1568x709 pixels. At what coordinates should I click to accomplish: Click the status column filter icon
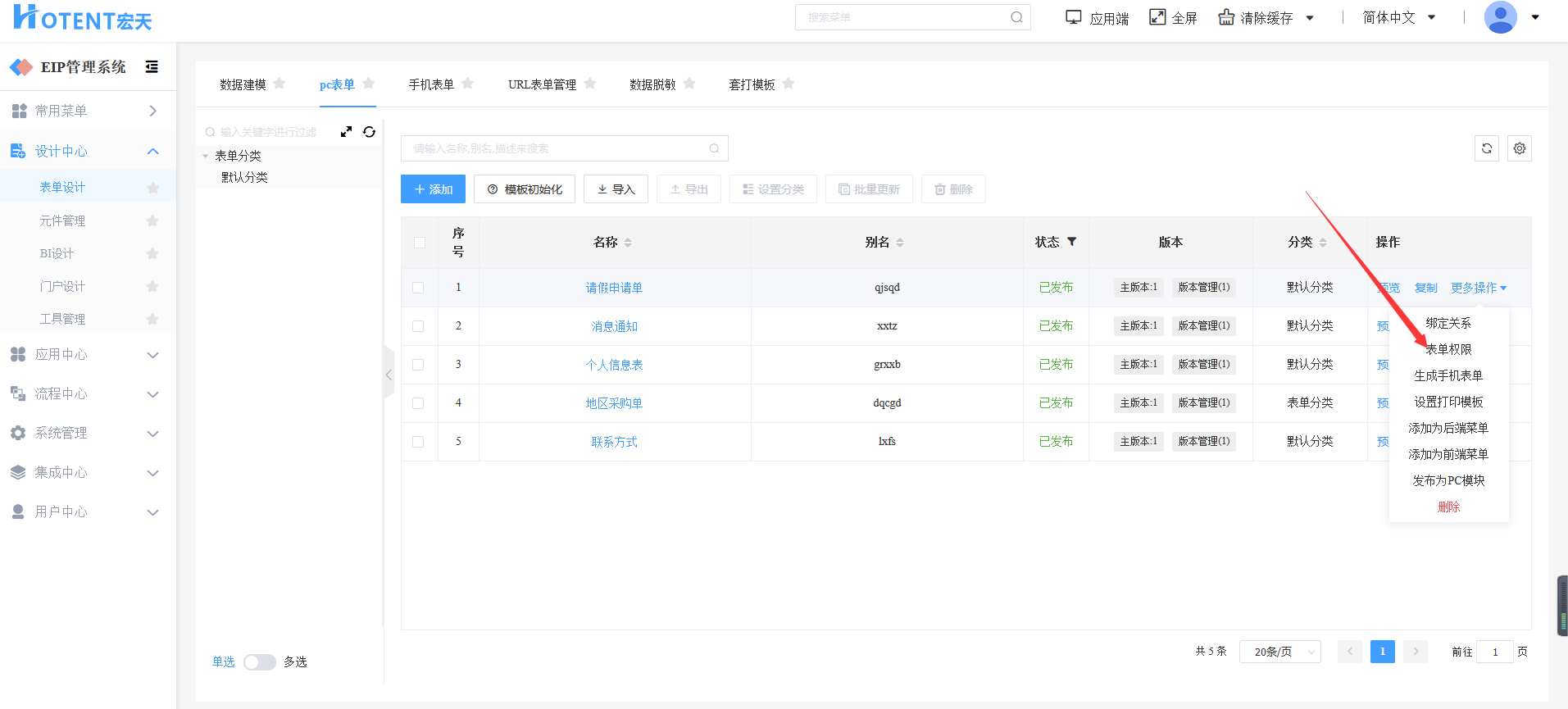click(x=1071, y=242)
